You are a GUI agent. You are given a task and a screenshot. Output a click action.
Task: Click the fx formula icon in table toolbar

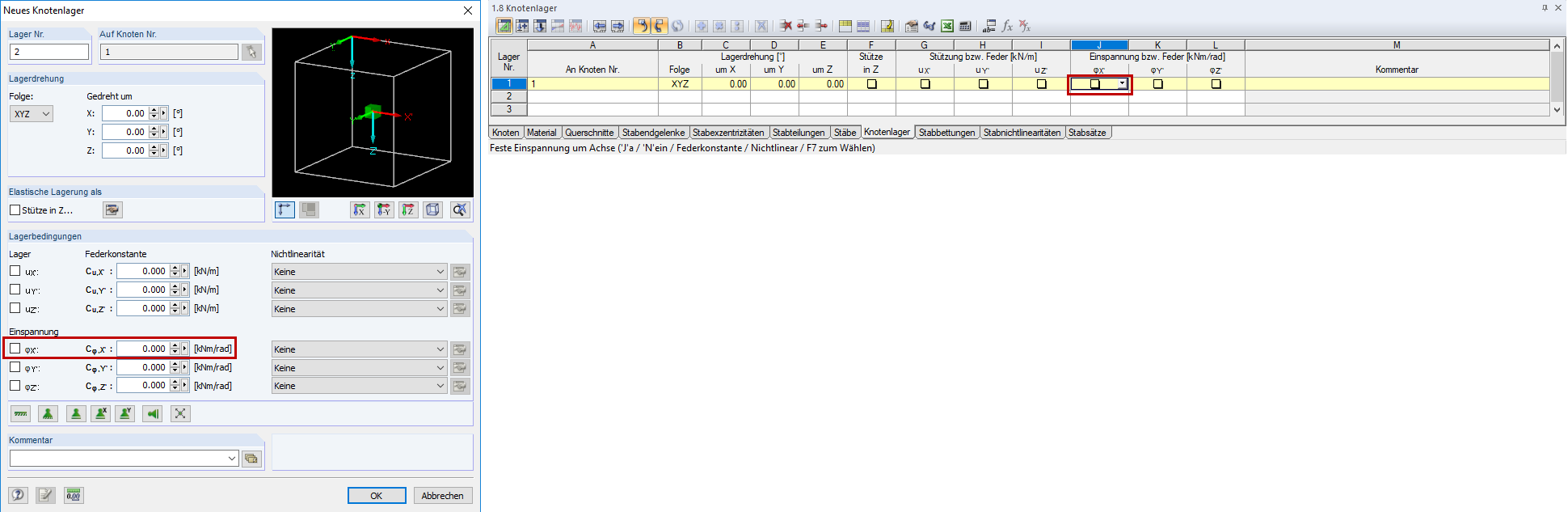[1007, 26]
